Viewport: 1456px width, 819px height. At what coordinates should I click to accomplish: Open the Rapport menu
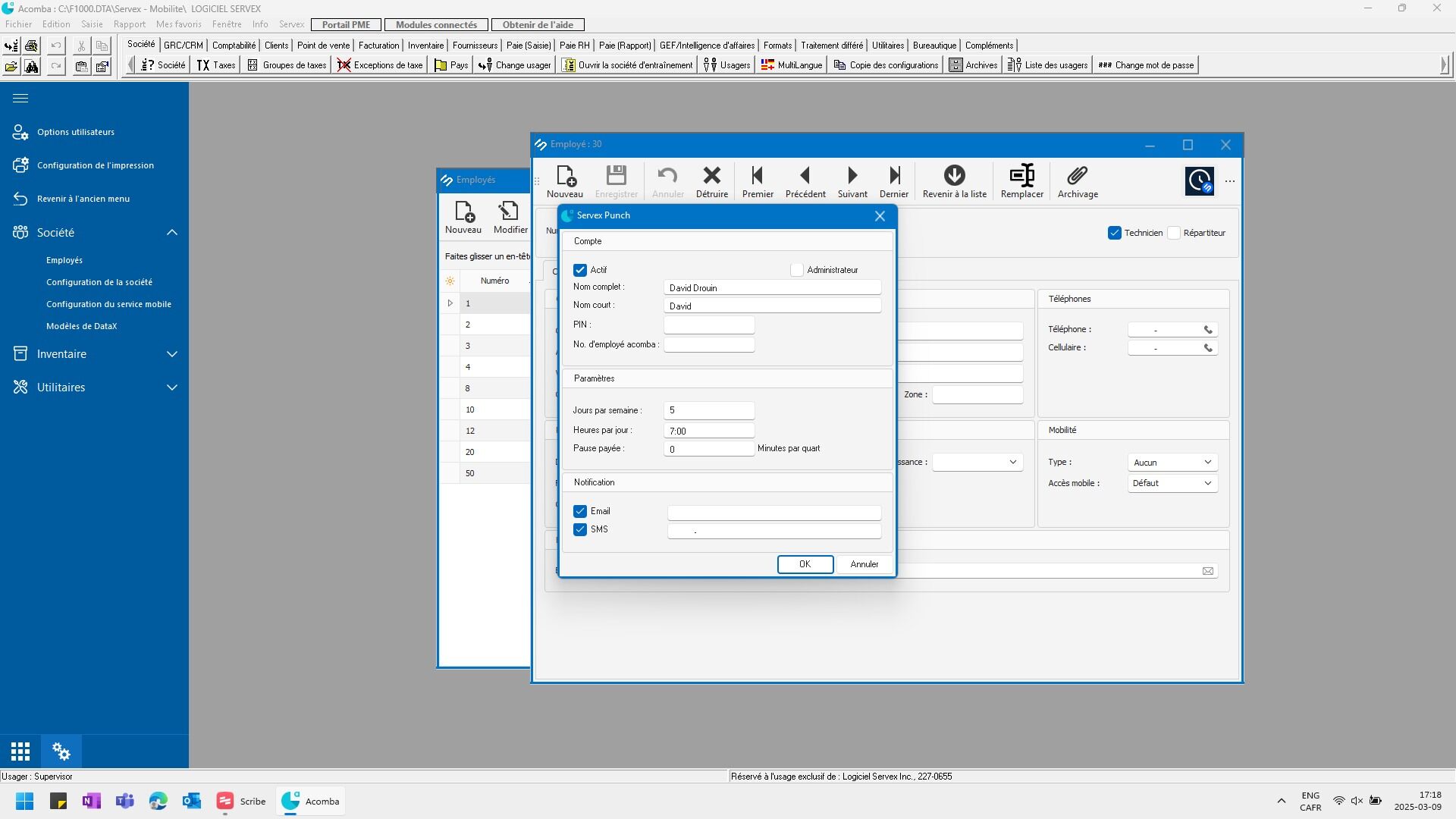pyautogui.click(x=129, y=24)
